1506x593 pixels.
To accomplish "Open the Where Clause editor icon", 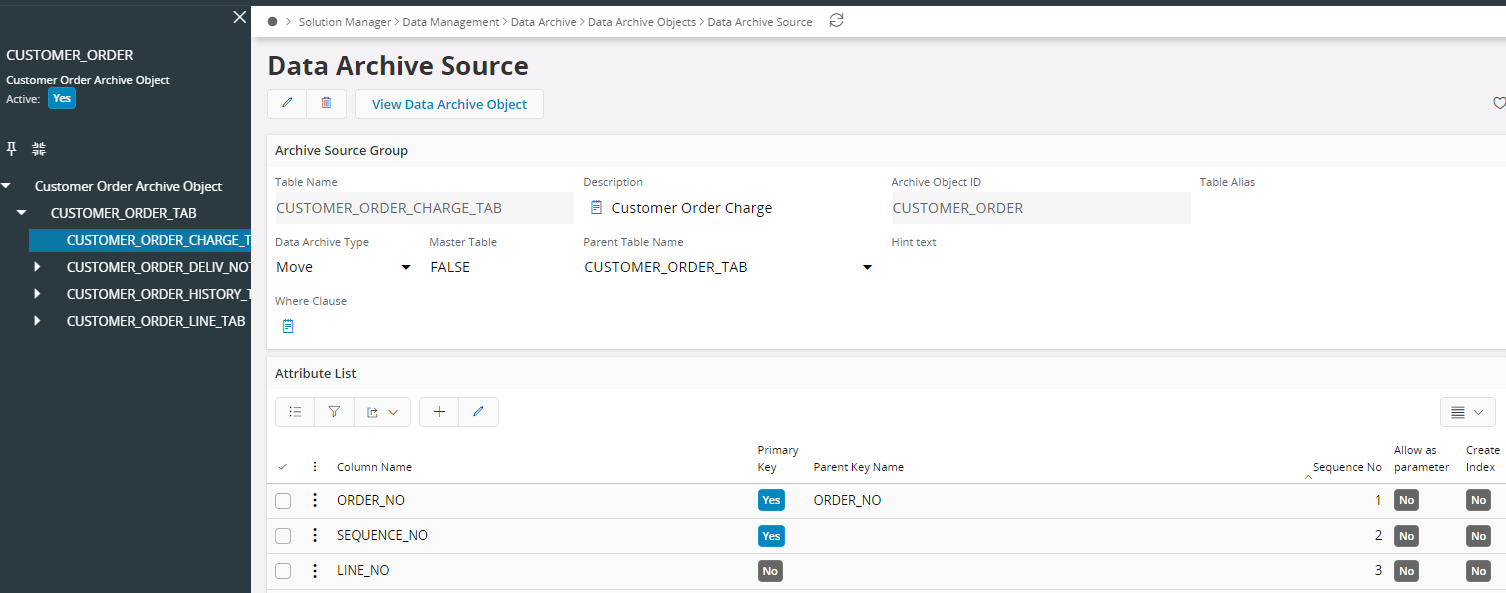I will 288,326.
